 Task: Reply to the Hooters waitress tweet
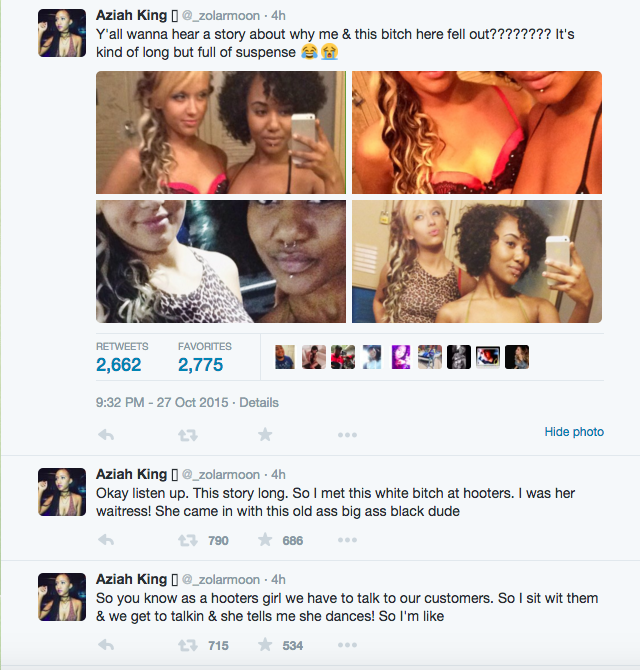107,540
